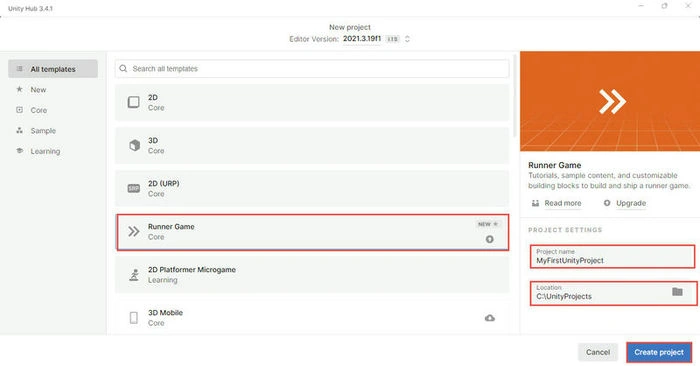This screenshot has width=700, height=366.
Task: Browse location with the folder icon
Action: click(677, 291)
